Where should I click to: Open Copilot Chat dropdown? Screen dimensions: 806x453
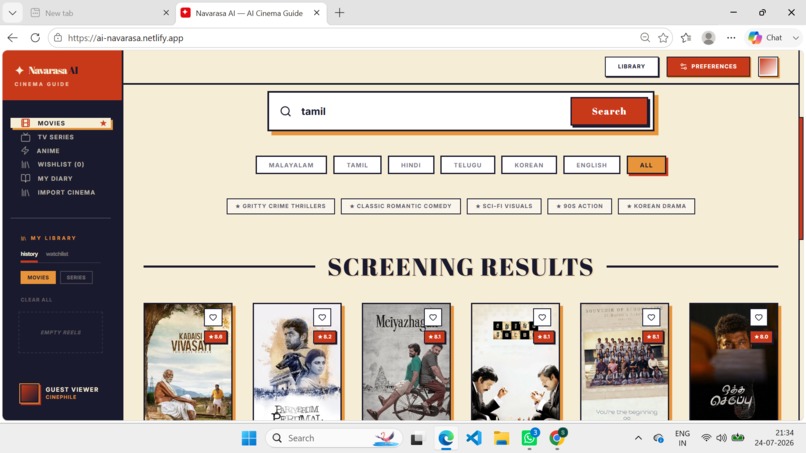796,38
